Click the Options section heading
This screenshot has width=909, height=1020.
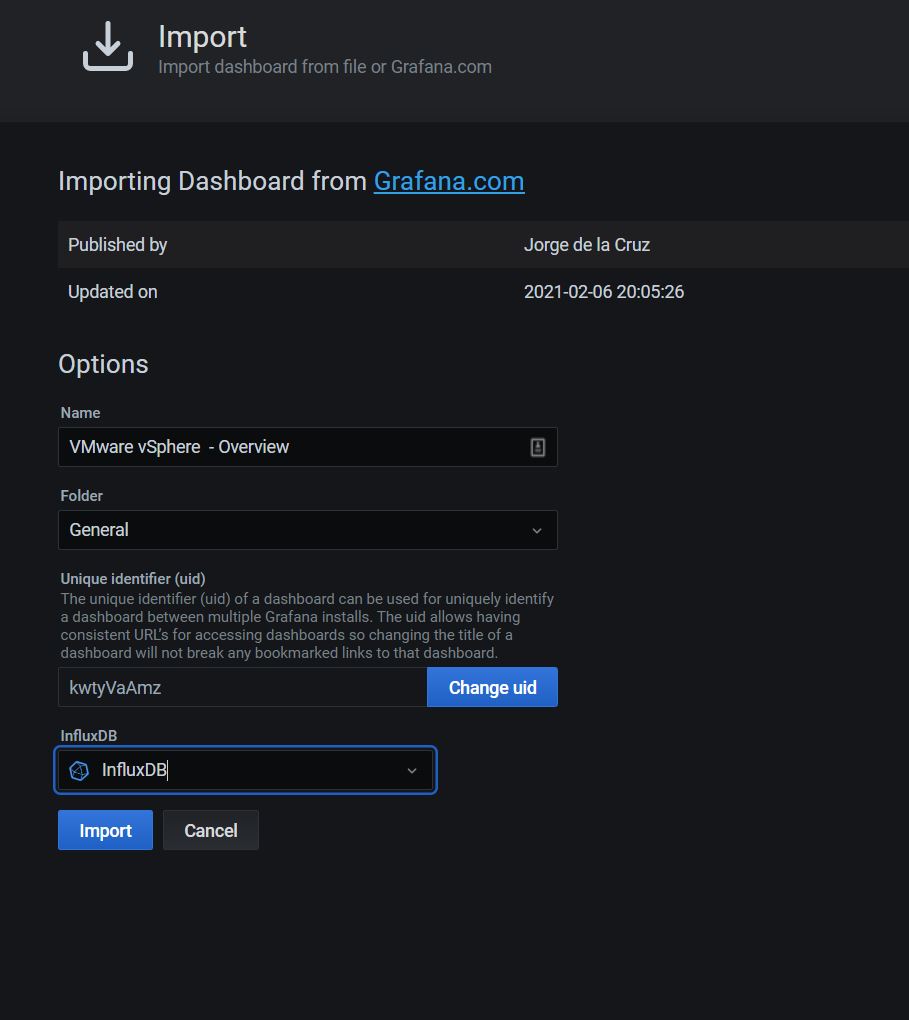pyautogui.click(x=103, y=364)
